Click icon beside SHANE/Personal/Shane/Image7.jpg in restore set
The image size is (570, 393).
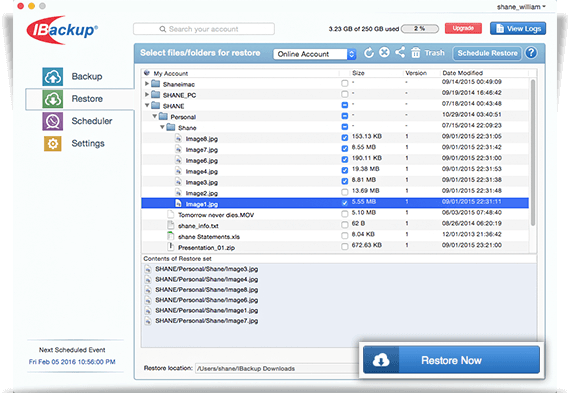[148, 321]
